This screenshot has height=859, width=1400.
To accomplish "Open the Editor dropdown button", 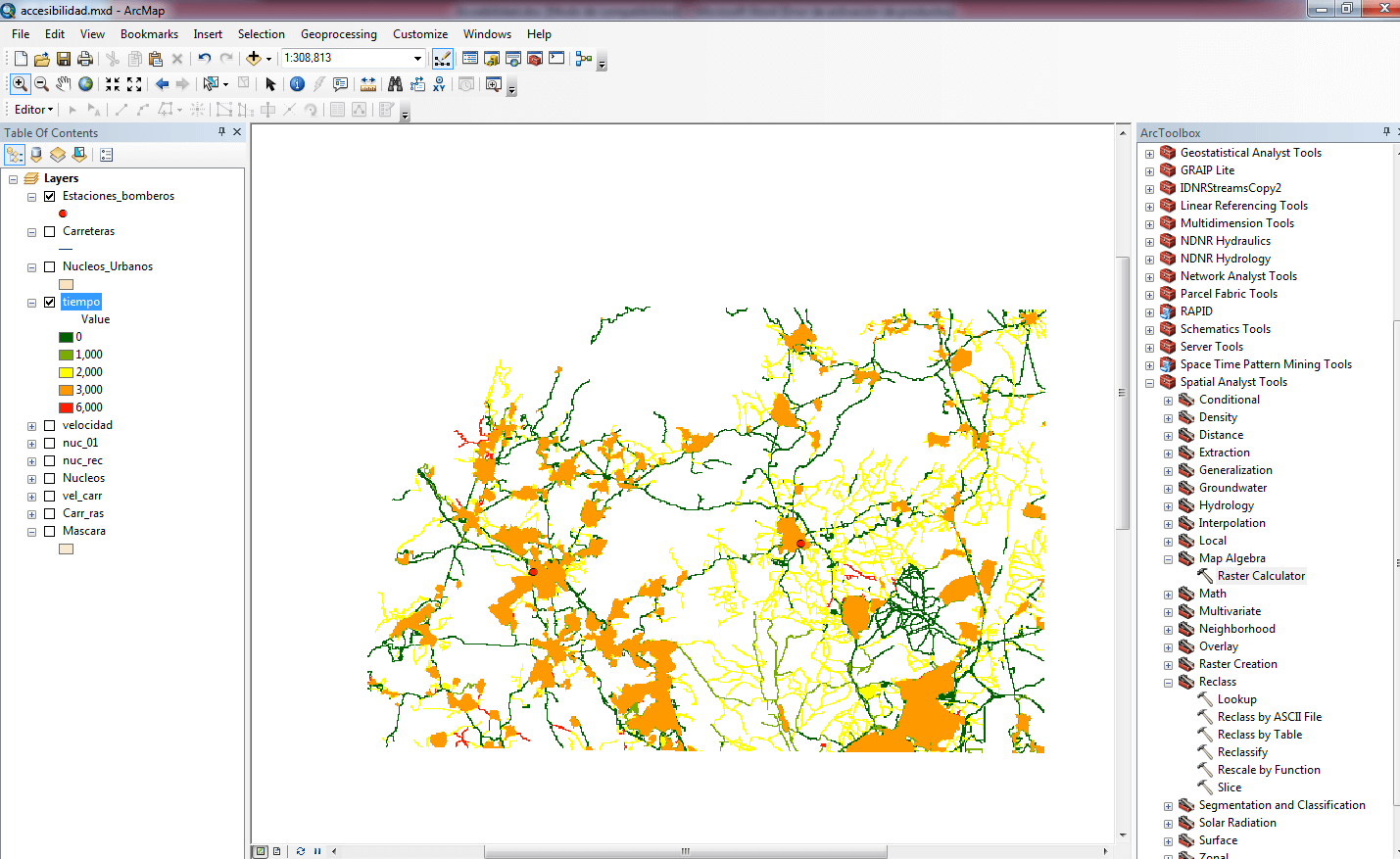I will (33, 110).
